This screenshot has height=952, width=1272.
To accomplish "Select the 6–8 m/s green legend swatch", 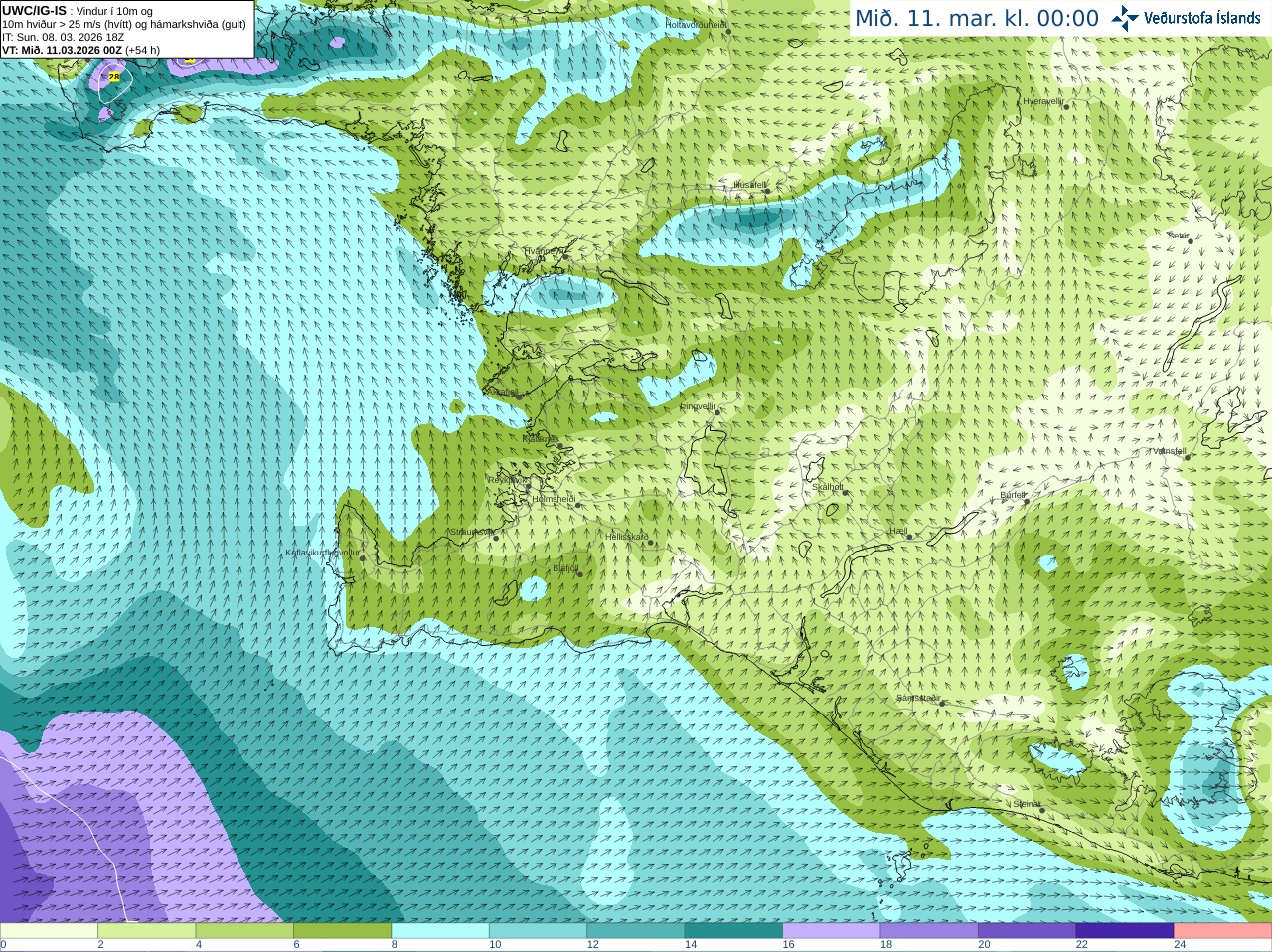I will pyautogui.click(x=343, y=931).
